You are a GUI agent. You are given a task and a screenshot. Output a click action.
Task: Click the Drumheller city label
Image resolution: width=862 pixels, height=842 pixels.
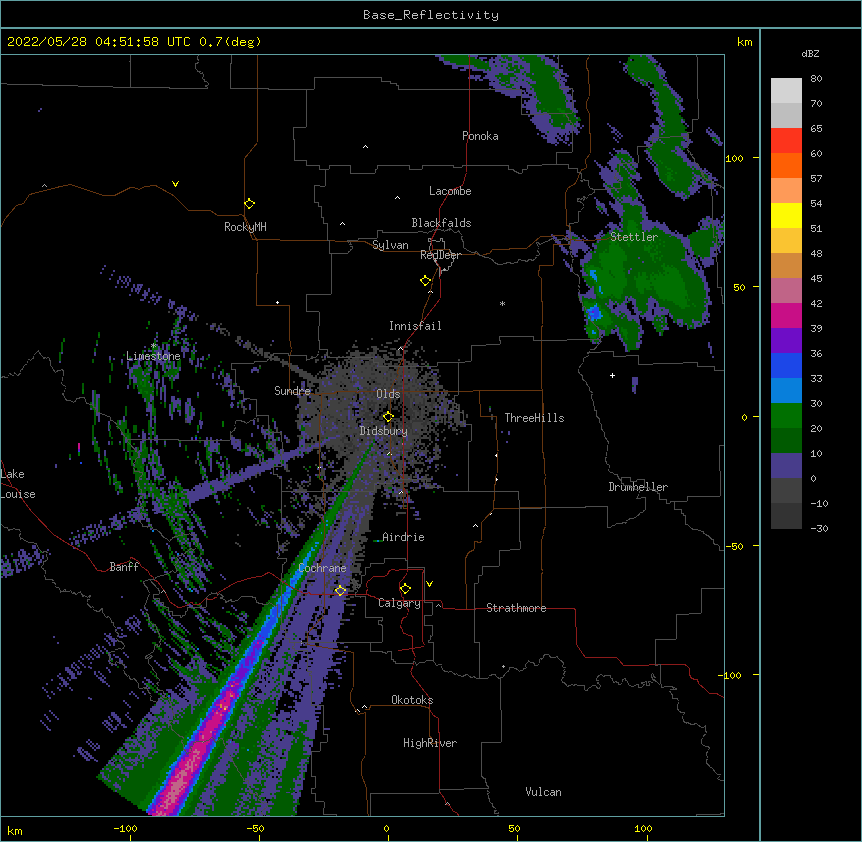(638, 487)
